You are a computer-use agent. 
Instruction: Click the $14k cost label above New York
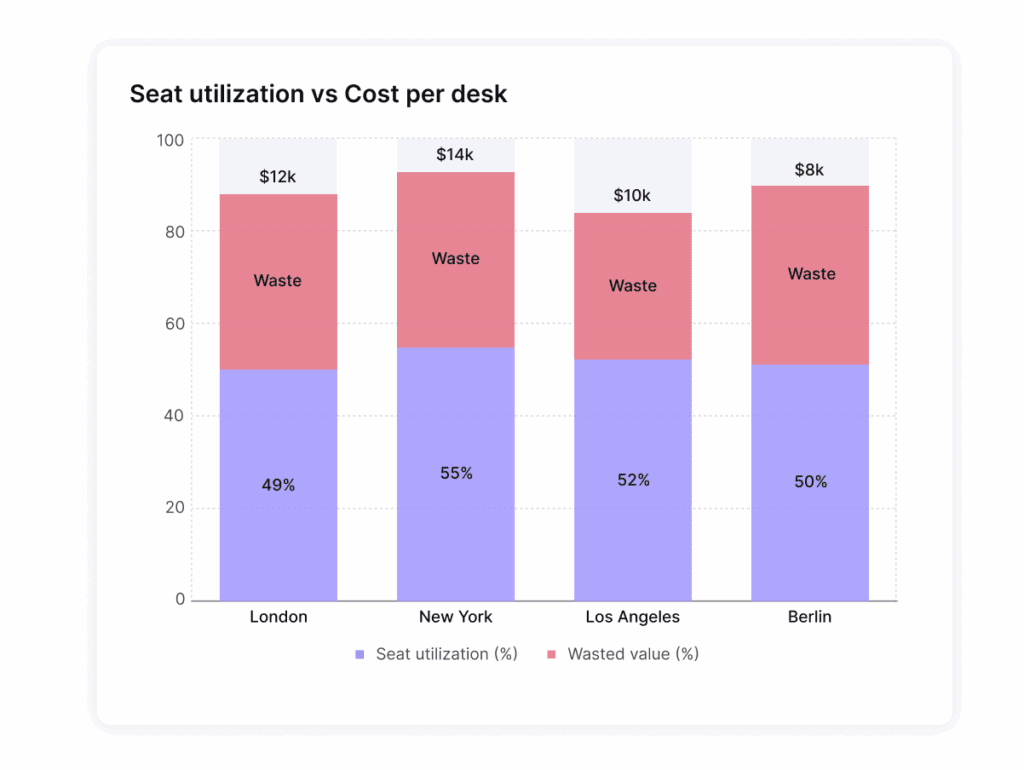click(456, 155)
